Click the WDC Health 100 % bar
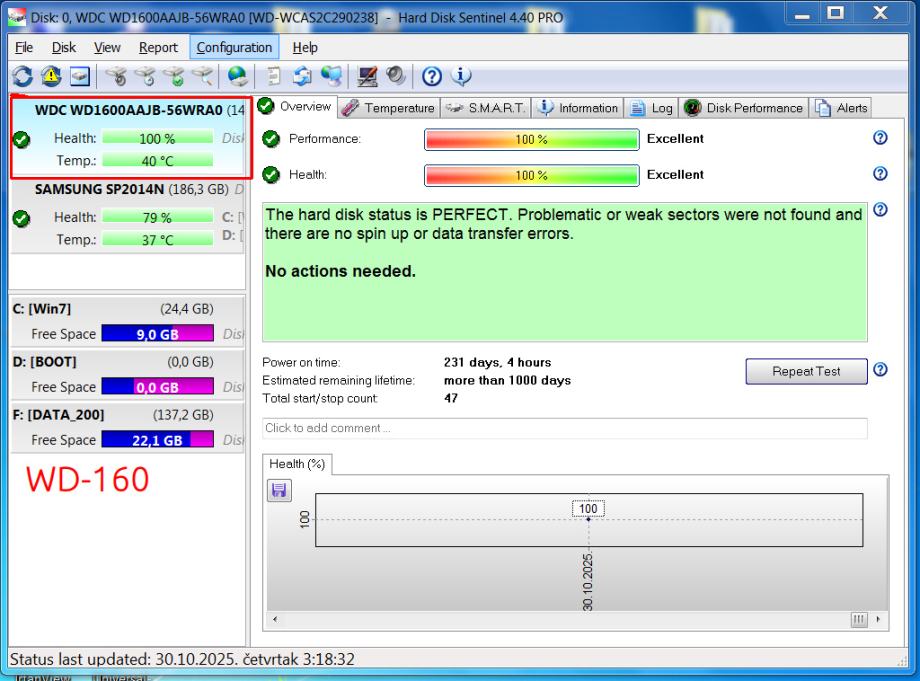The image size is (920, 681). pos(157,138)
